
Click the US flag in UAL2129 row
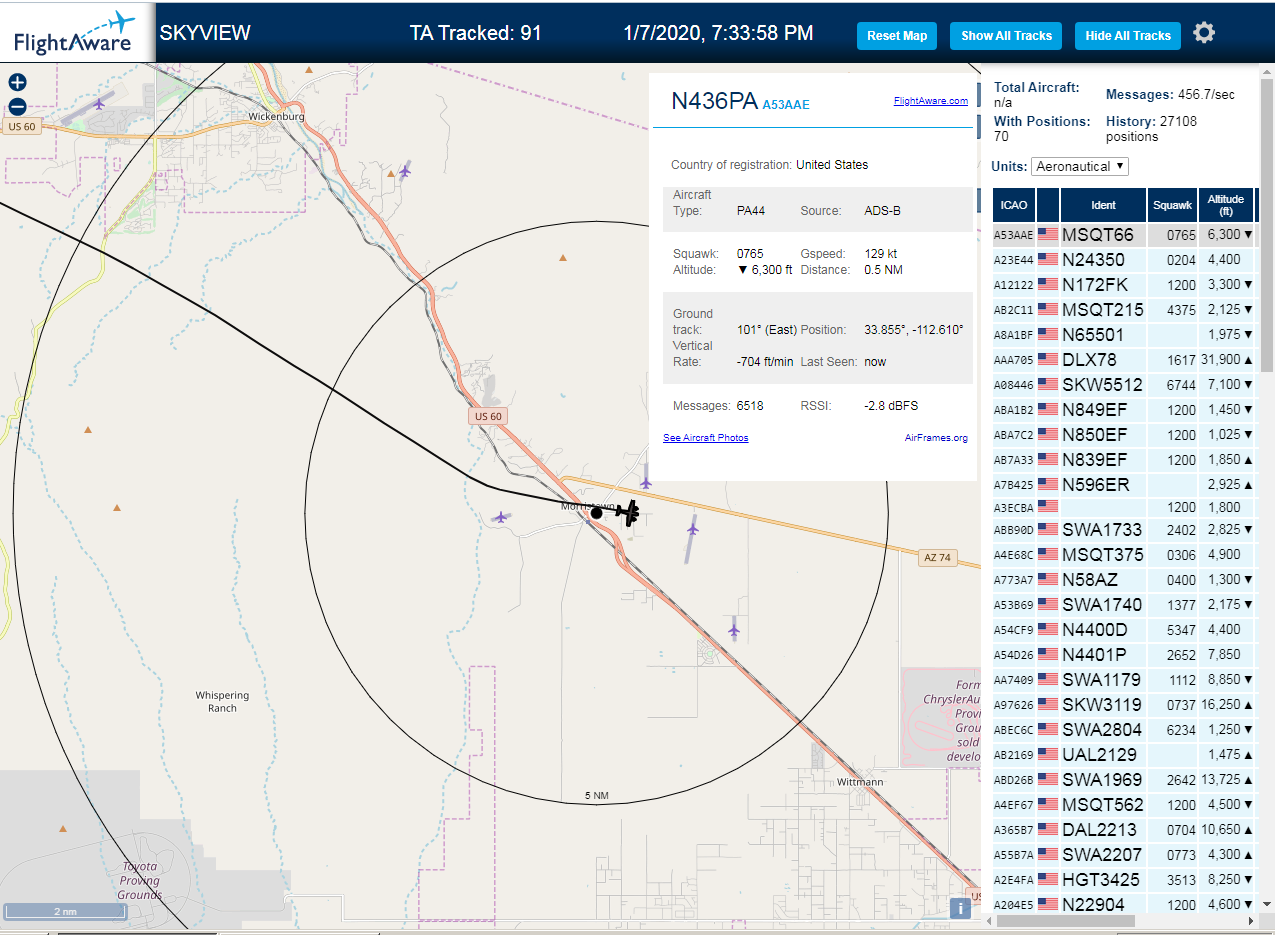coord(1048,755)
